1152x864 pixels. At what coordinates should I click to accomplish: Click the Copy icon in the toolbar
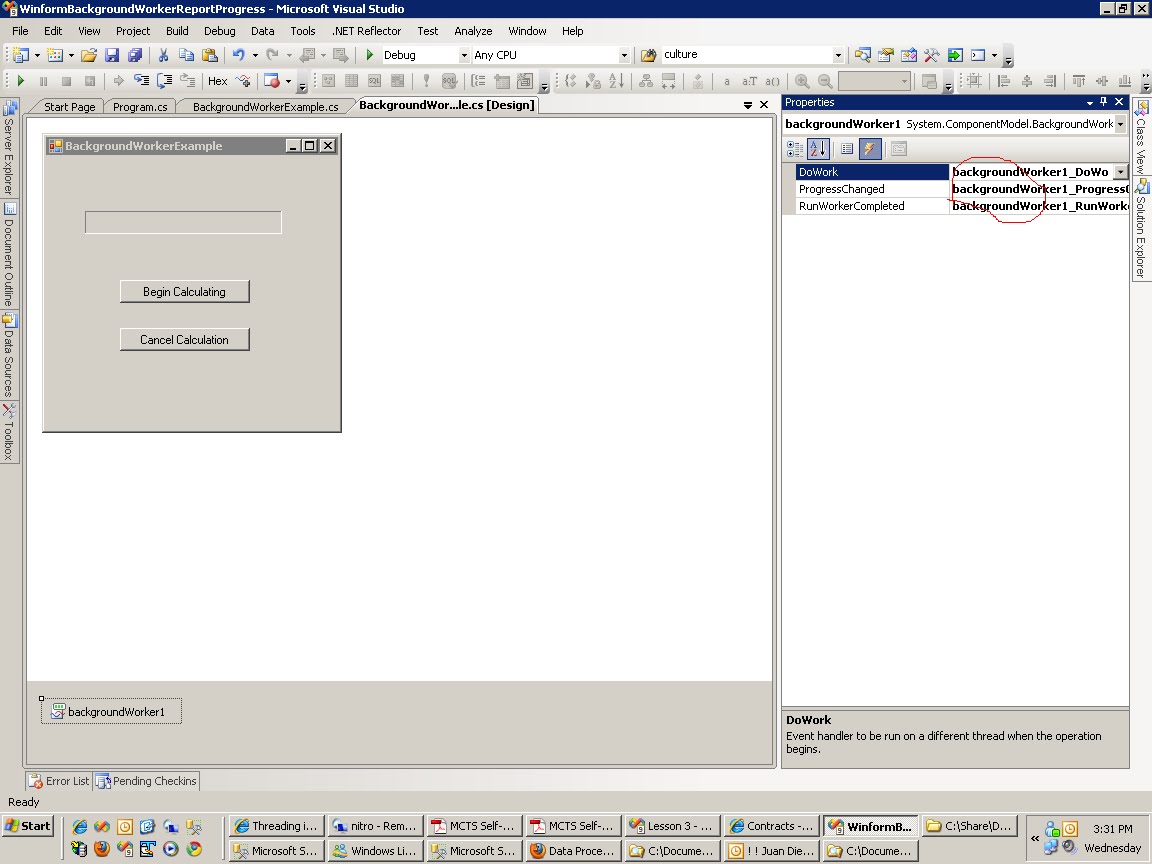pos(187,55)
